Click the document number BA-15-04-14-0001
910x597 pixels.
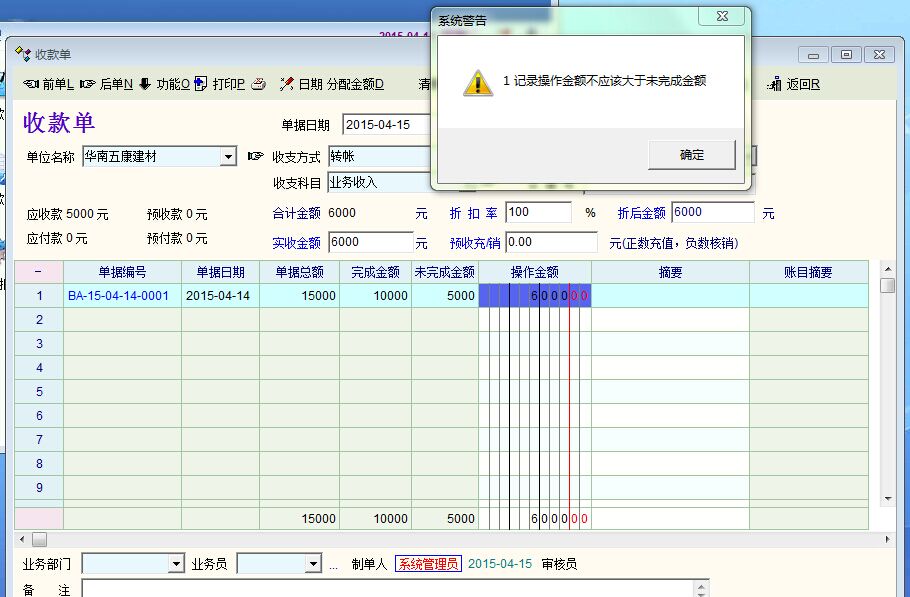(x=118, y=296)
